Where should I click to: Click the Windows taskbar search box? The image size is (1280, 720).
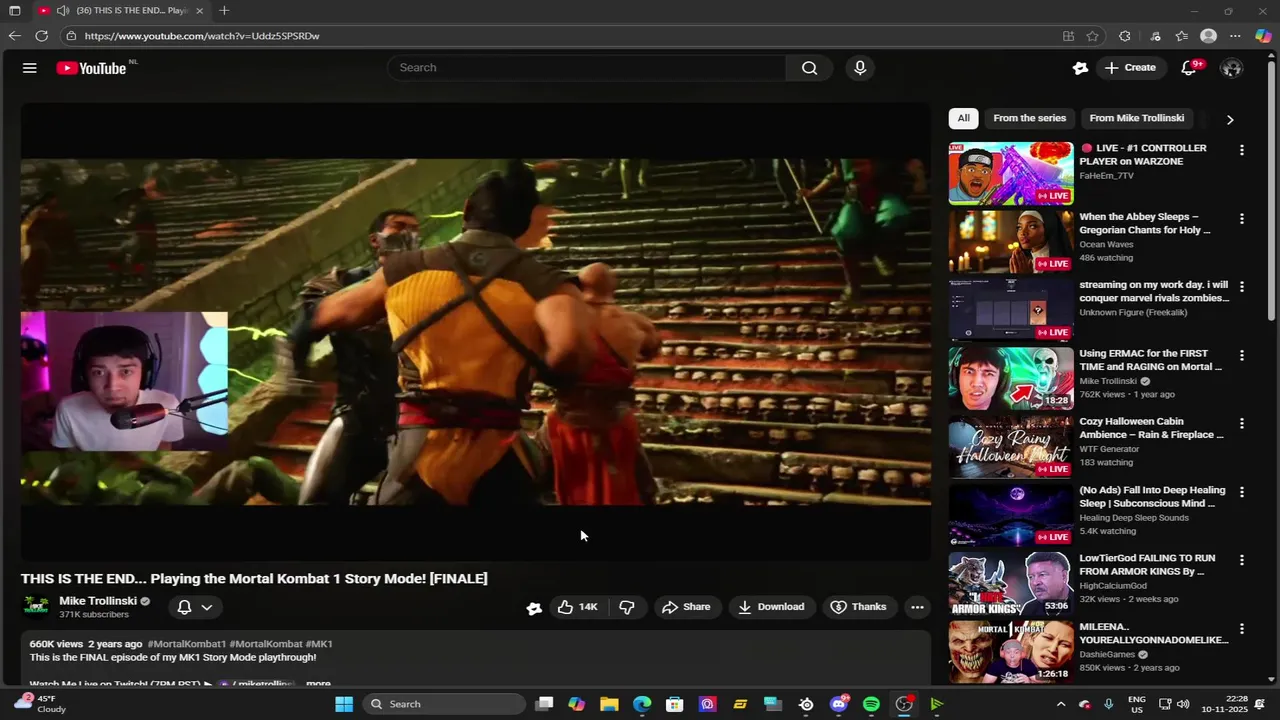(443, 704)
